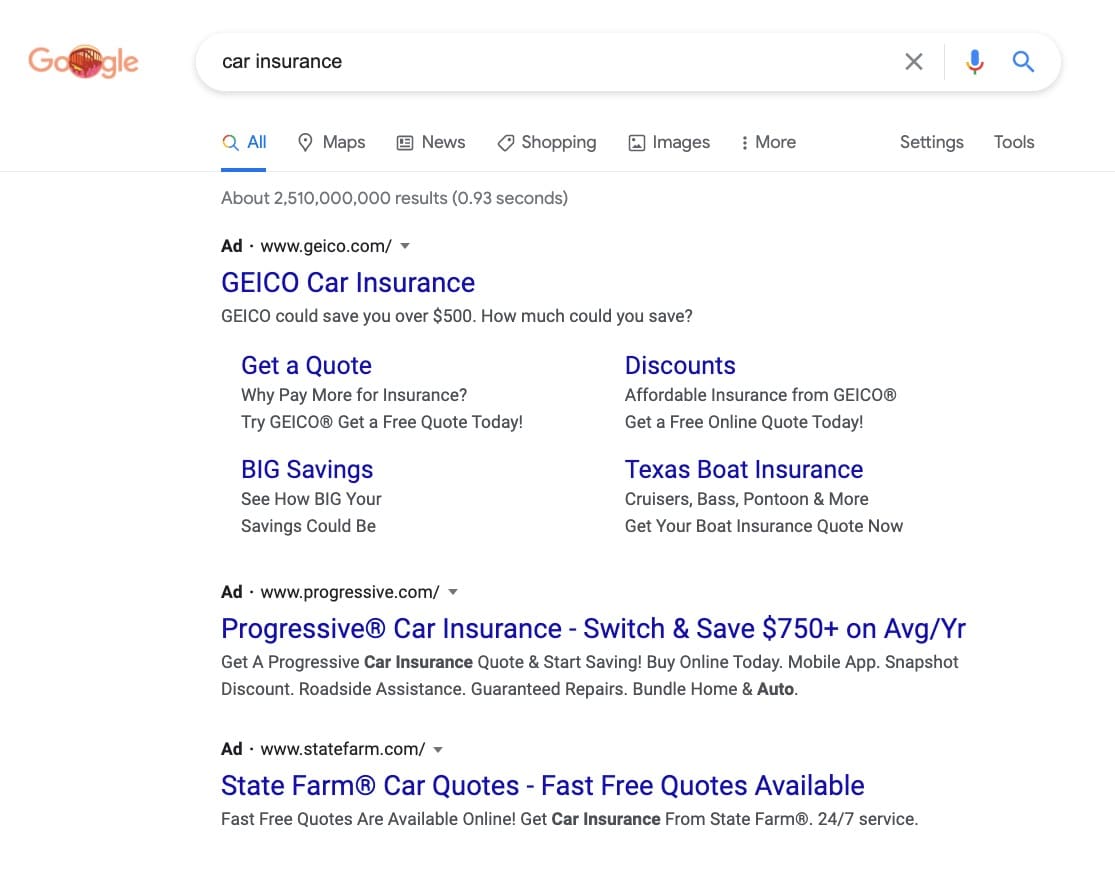Open the Progressive Car Insurance ad headline
The width and height of the screenshot is (1115, 883).
(x=593, y=628)
